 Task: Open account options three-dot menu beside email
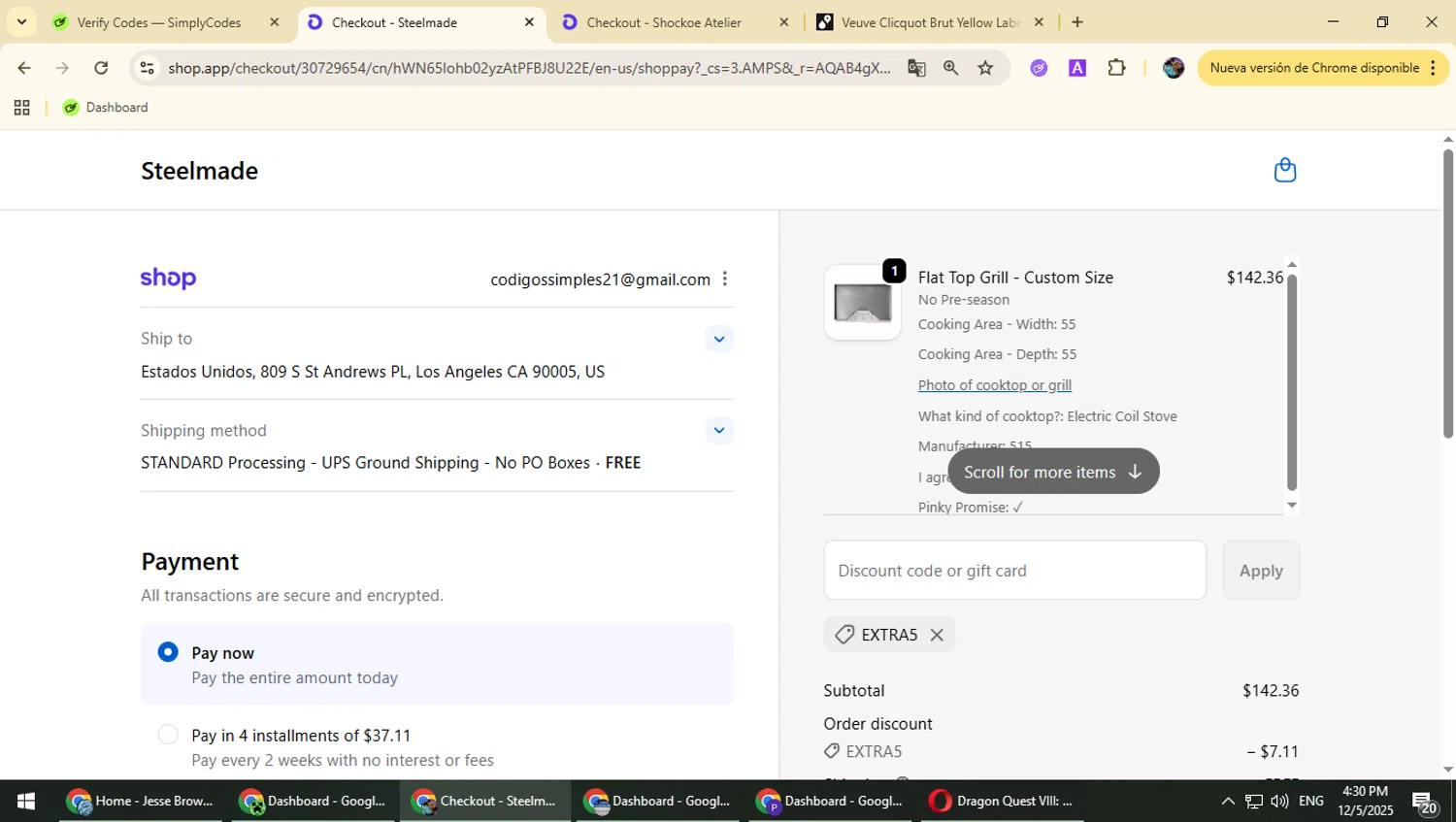pyautogui.click(x=724, y=279)
